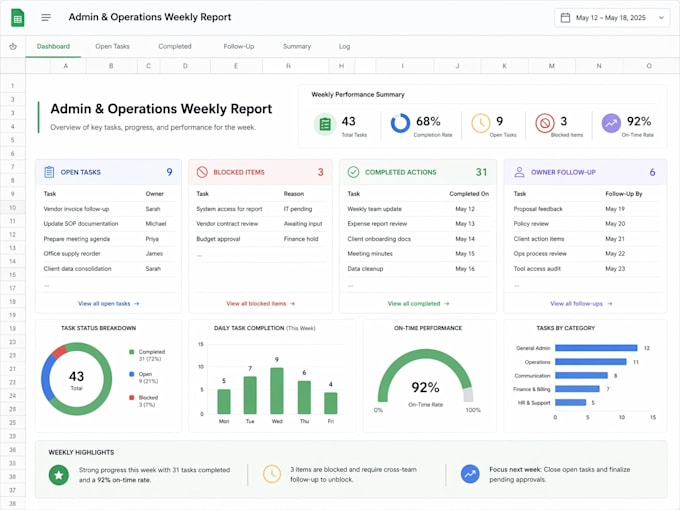Viewport: 680px width, 510px height.
Task: Go to the Summary tab
Action: (x=297, y=46)
